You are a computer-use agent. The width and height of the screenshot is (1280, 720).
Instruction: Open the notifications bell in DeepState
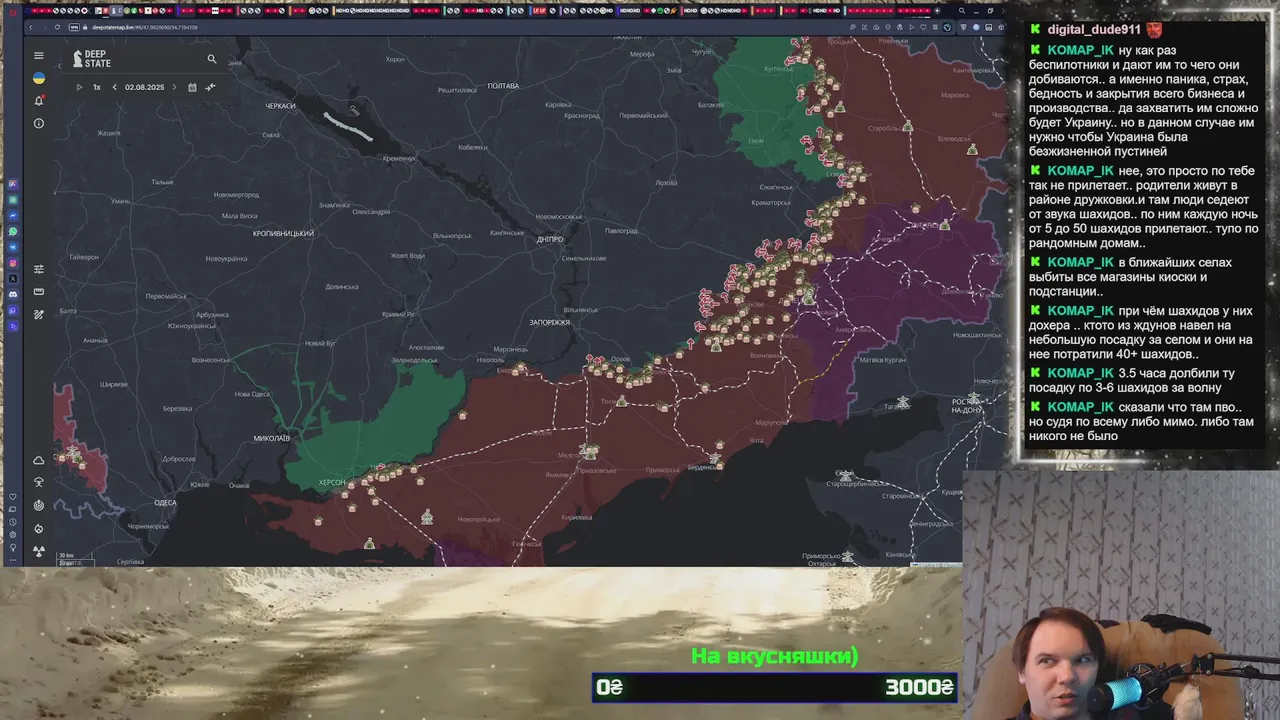tap(39, 100)
